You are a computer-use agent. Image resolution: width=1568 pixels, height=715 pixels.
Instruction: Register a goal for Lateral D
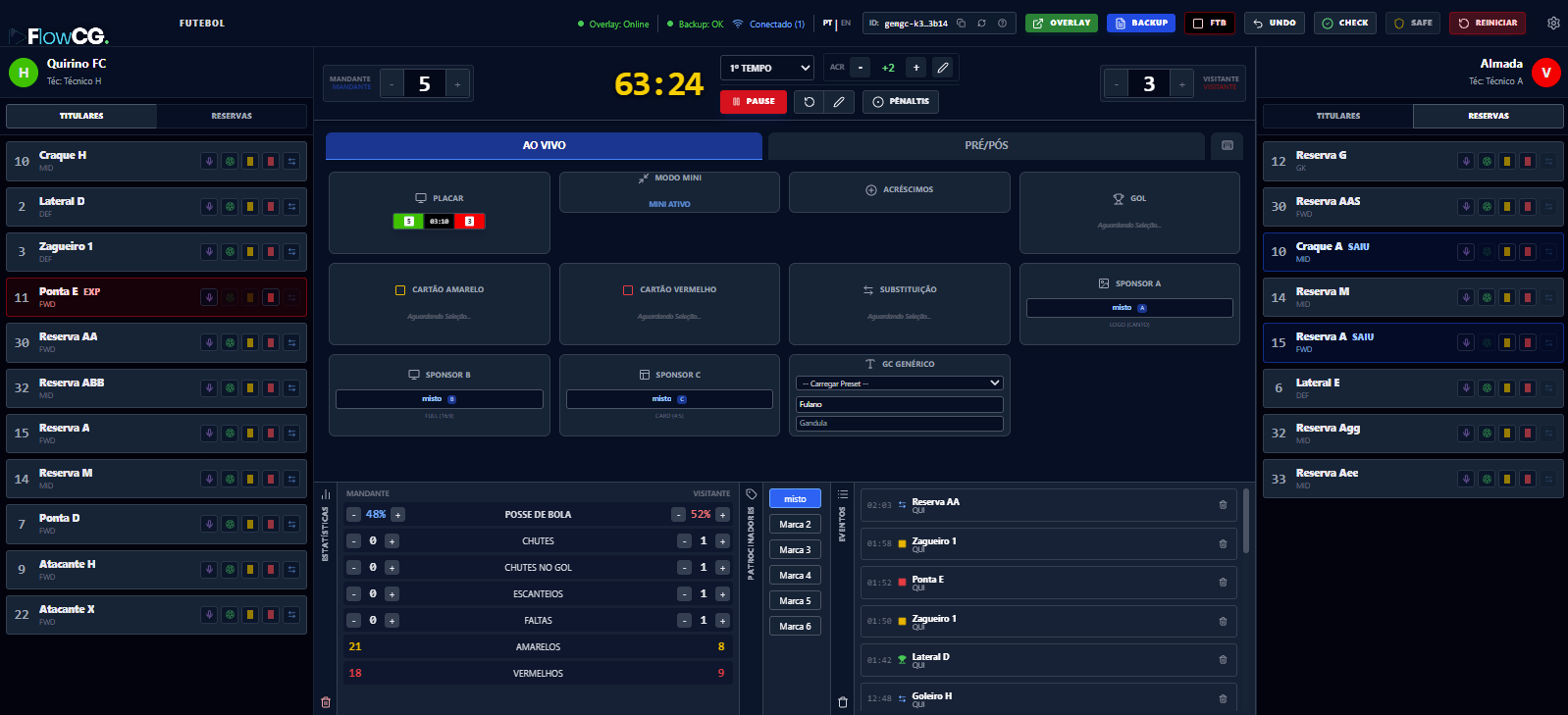click(230, 207)
